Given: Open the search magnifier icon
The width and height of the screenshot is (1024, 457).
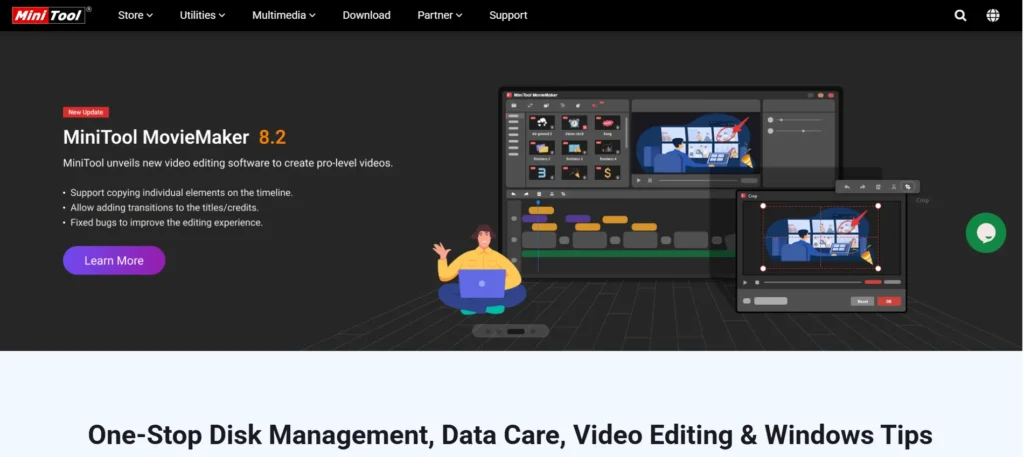Looking at the screenshot, I should tap(960, 15).
